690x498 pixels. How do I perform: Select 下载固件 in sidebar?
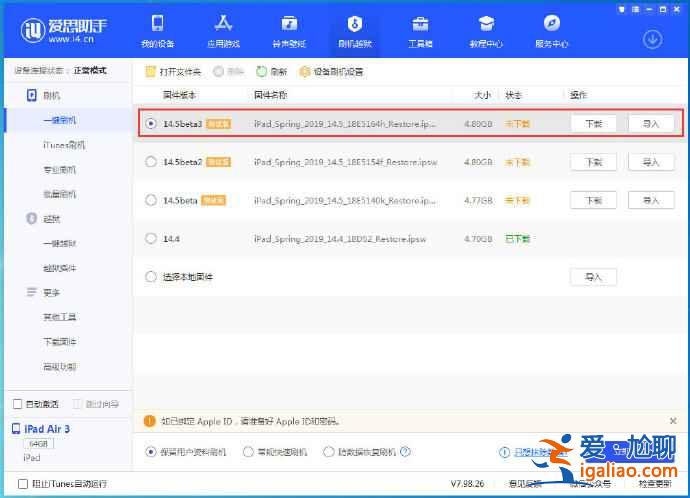[59, 342]
